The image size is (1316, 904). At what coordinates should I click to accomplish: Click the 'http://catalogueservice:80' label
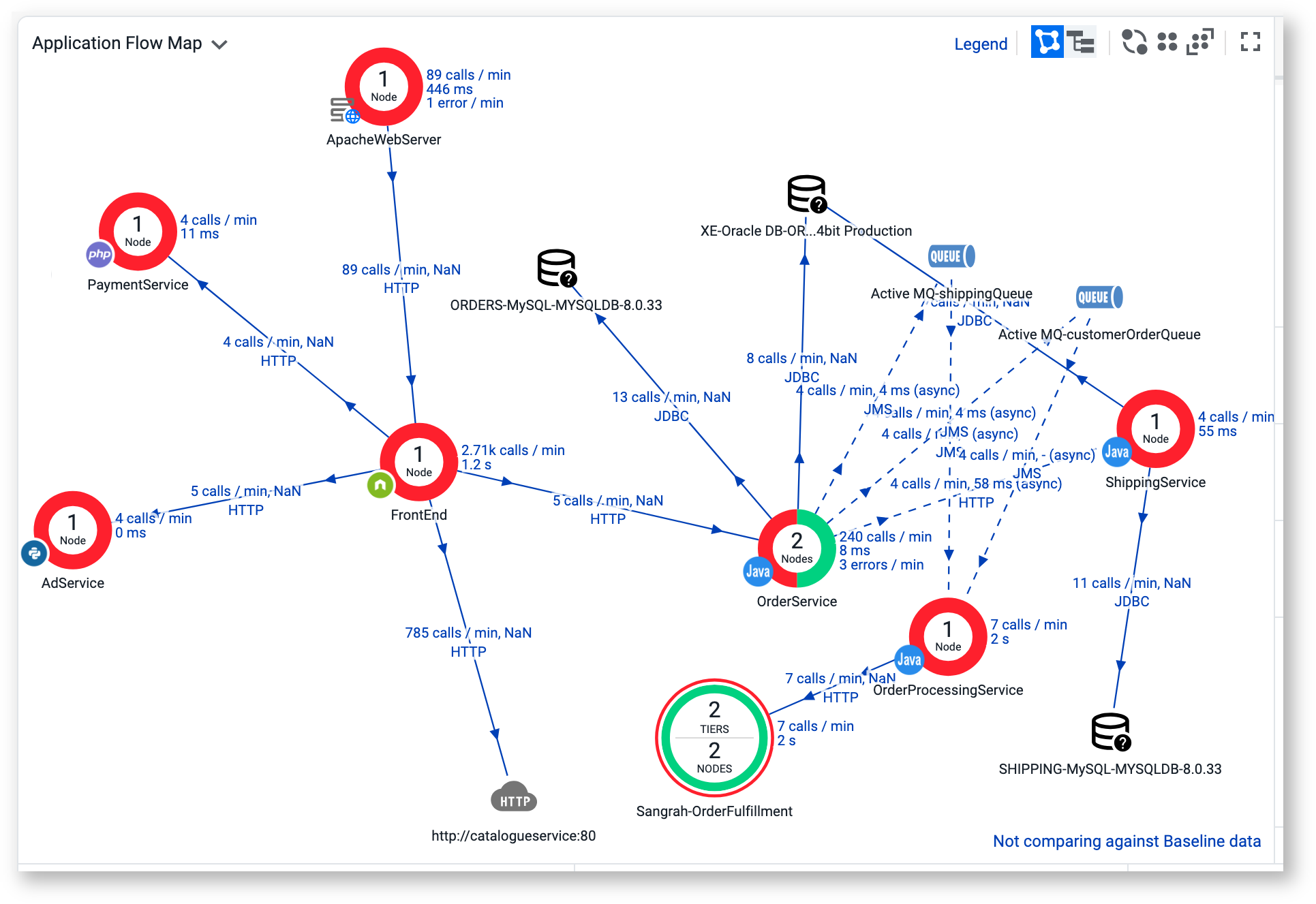point(513,836)
